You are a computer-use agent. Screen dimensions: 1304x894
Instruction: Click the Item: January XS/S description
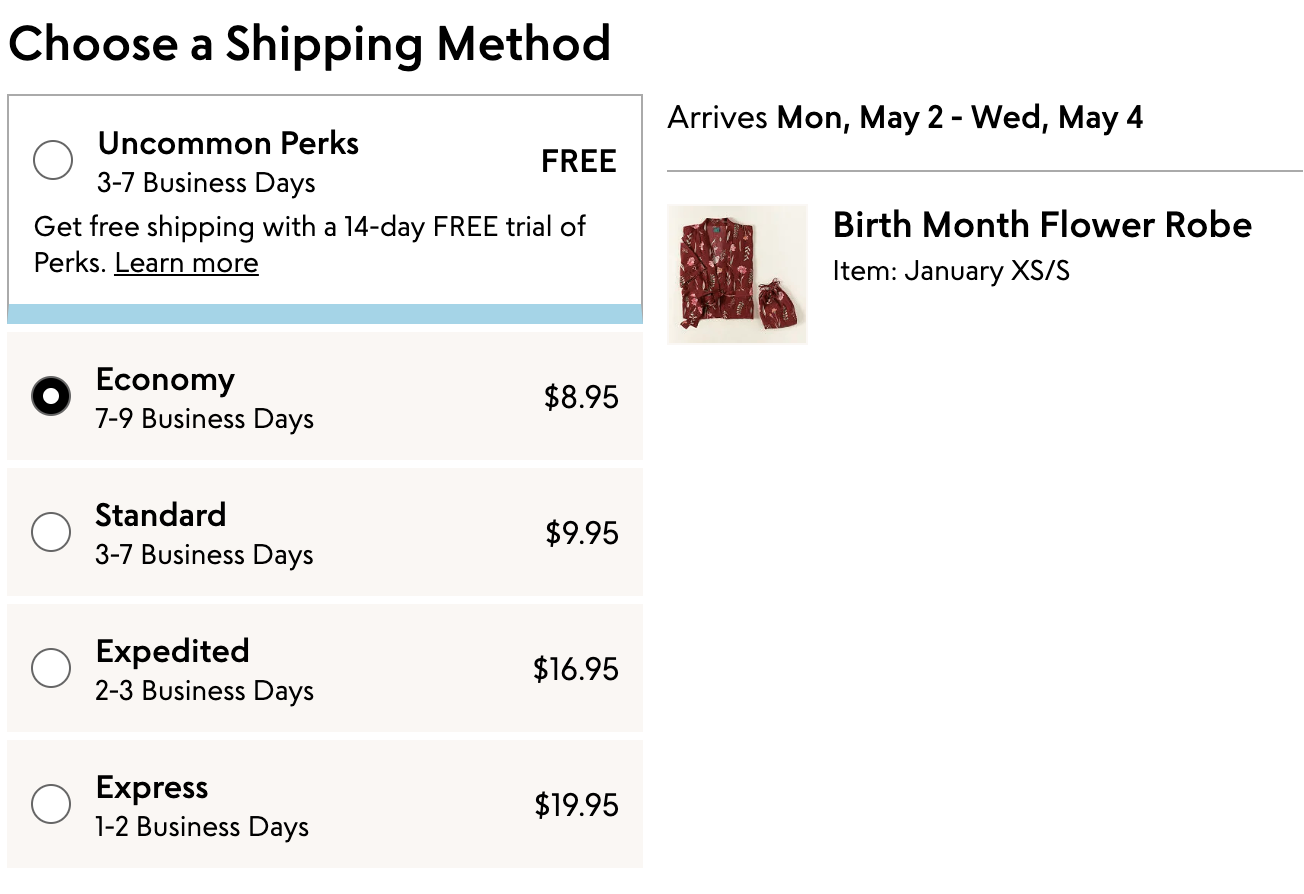pyautogui.click(x=951, y=271)
